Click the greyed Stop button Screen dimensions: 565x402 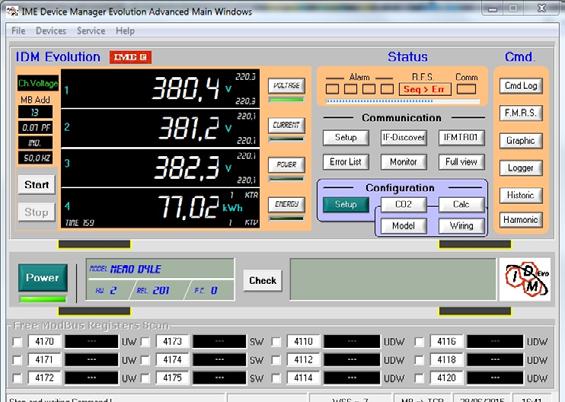click(36, 212)
